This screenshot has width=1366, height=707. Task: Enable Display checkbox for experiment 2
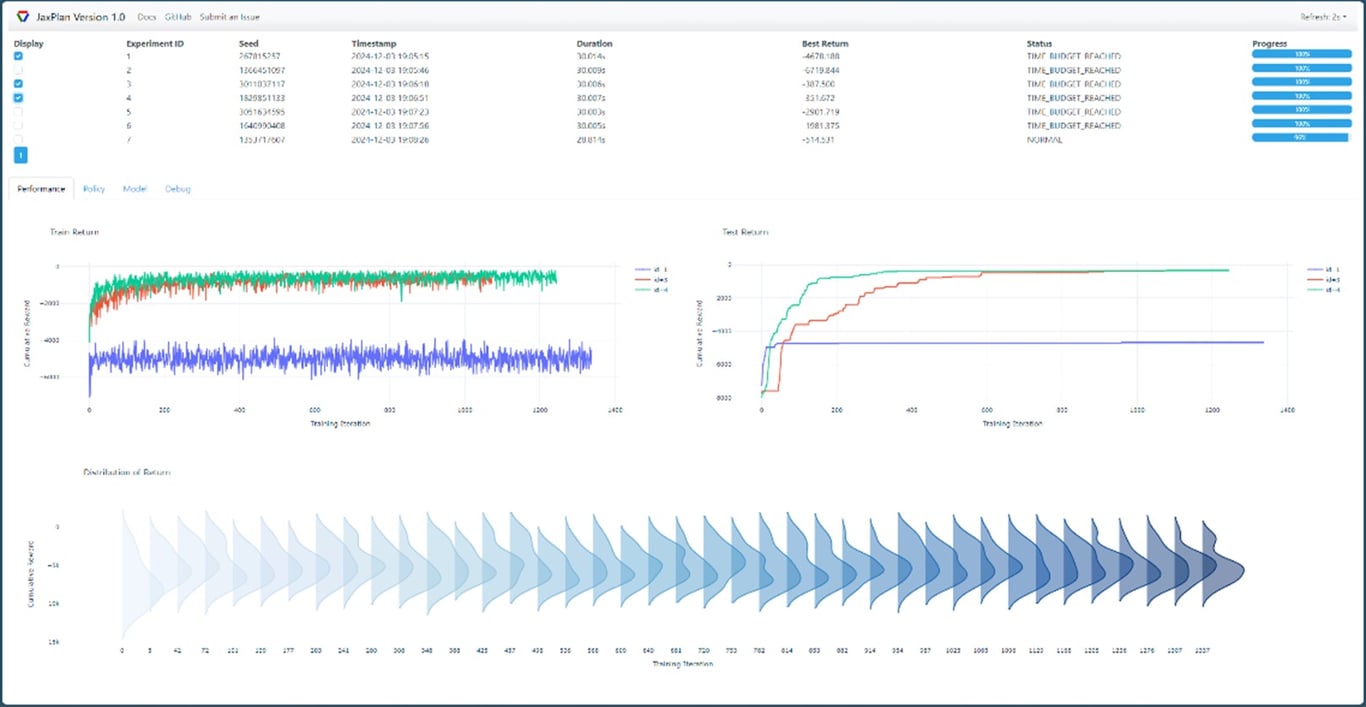pos(17,70)
